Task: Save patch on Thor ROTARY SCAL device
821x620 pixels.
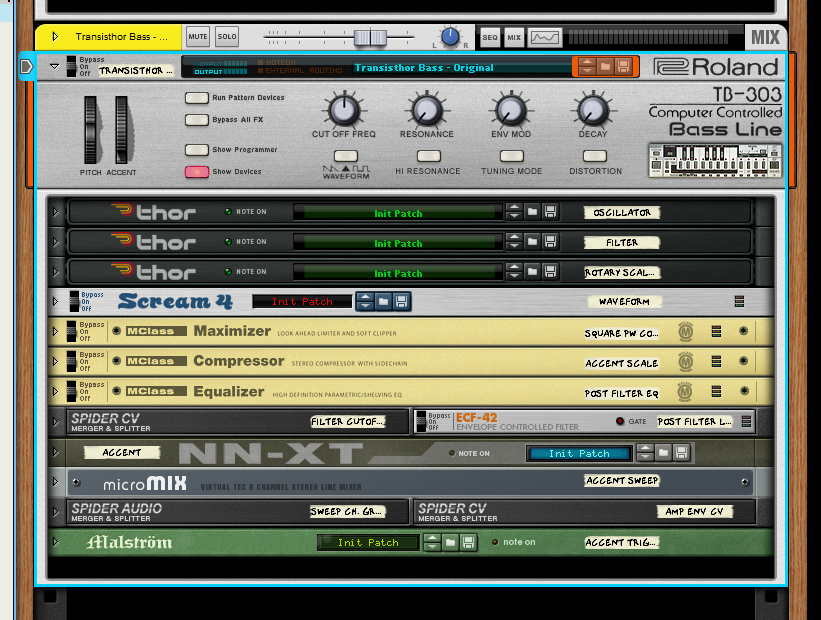Action: click(550, 271)
